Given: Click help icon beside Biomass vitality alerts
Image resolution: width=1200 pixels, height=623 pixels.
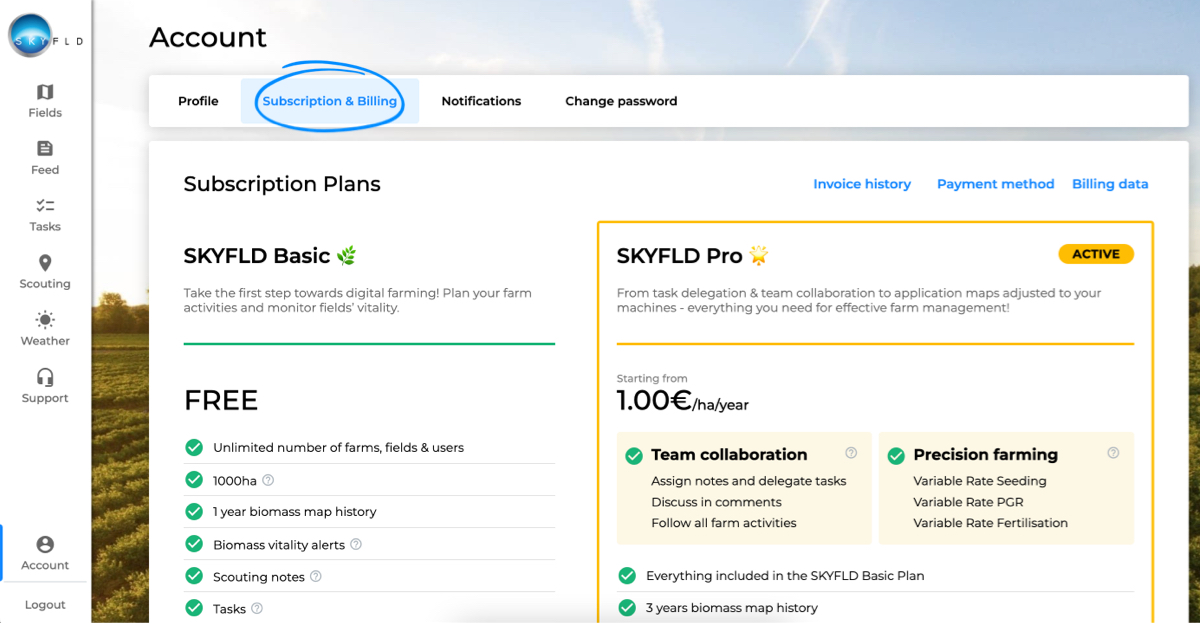Looking at the screenshot, I should (356, 544).
